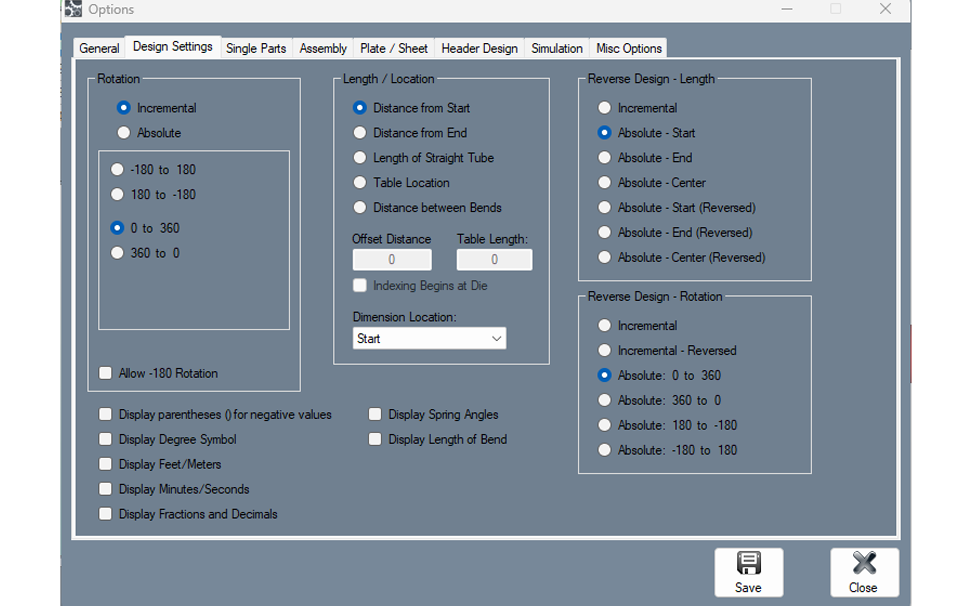The image size is (972, 606).
Task: Toggle Indexing Begins at Die checkbox
Action: (420, 286)
